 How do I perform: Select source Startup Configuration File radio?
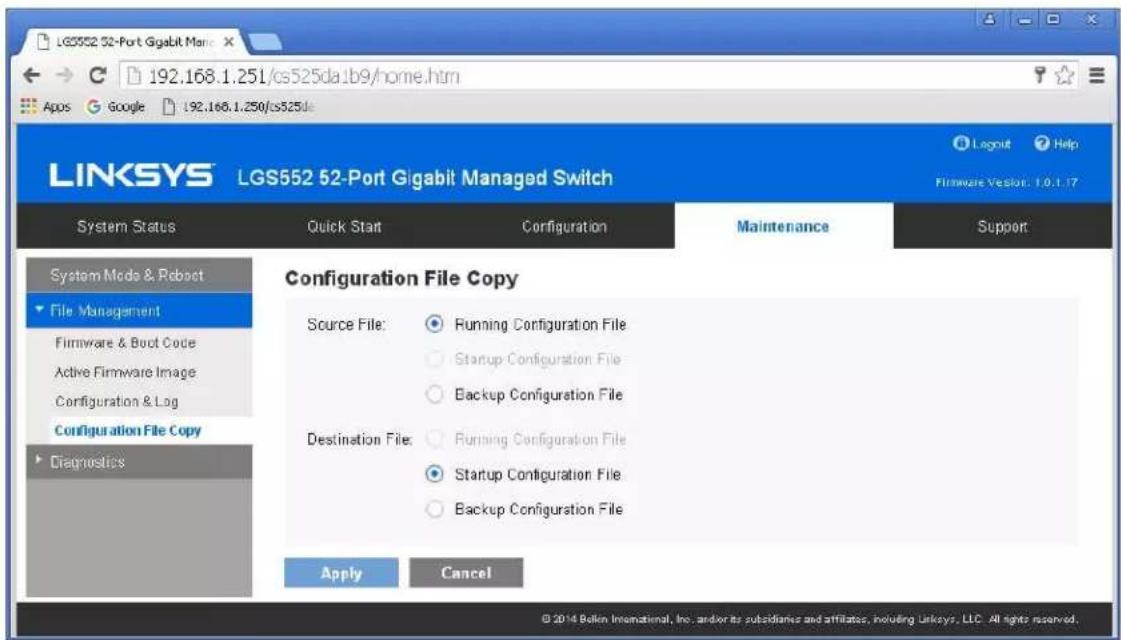[x=434, y=359]
